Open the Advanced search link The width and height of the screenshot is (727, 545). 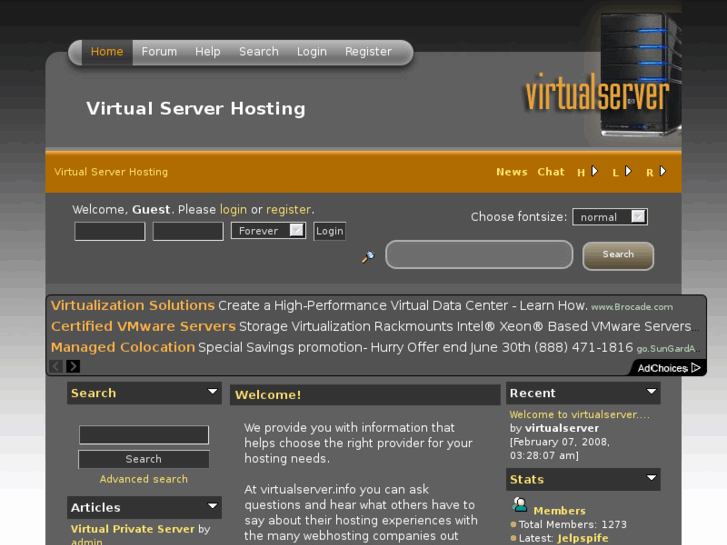click(144, 479)
